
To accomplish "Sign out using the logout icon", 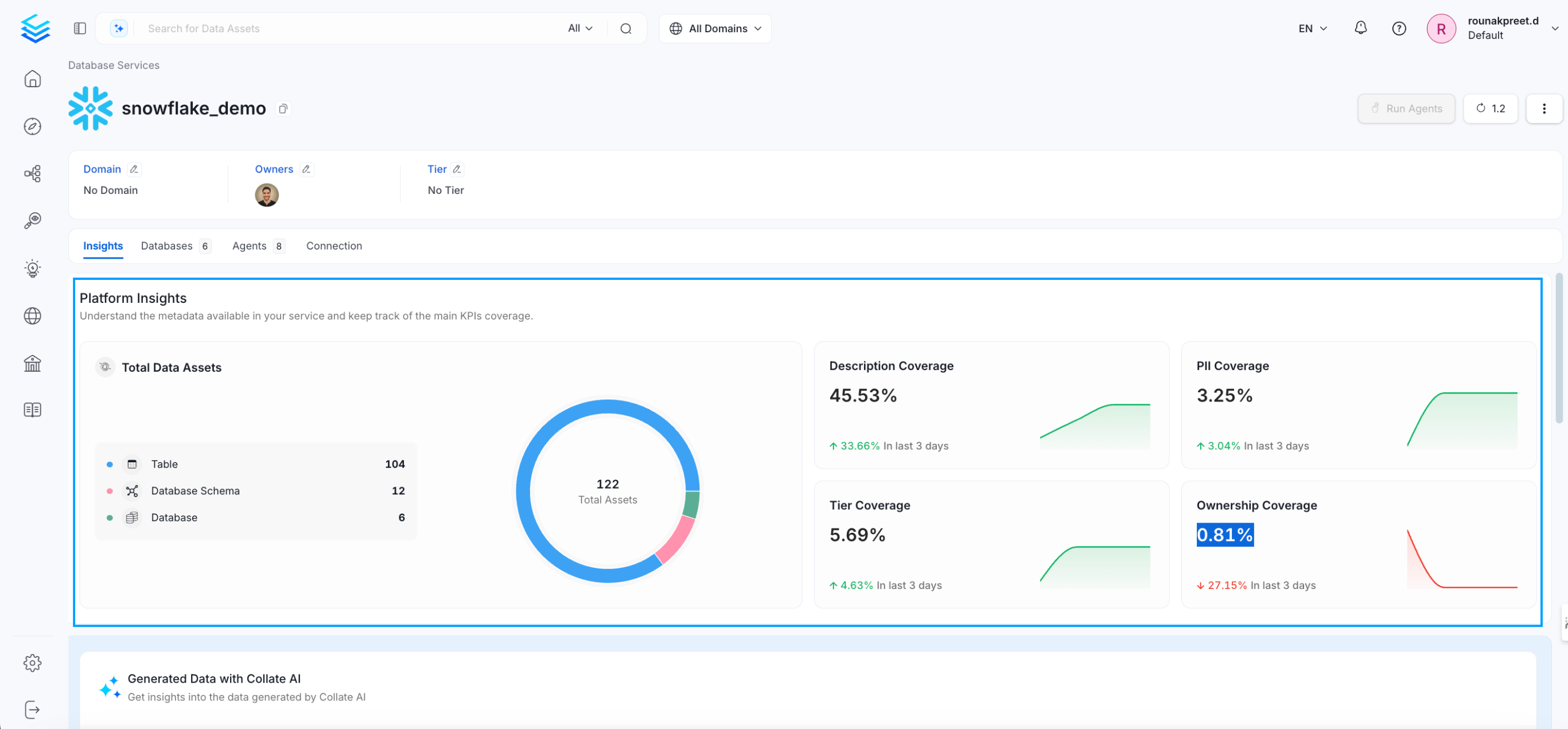I will [x=32, y=709].
